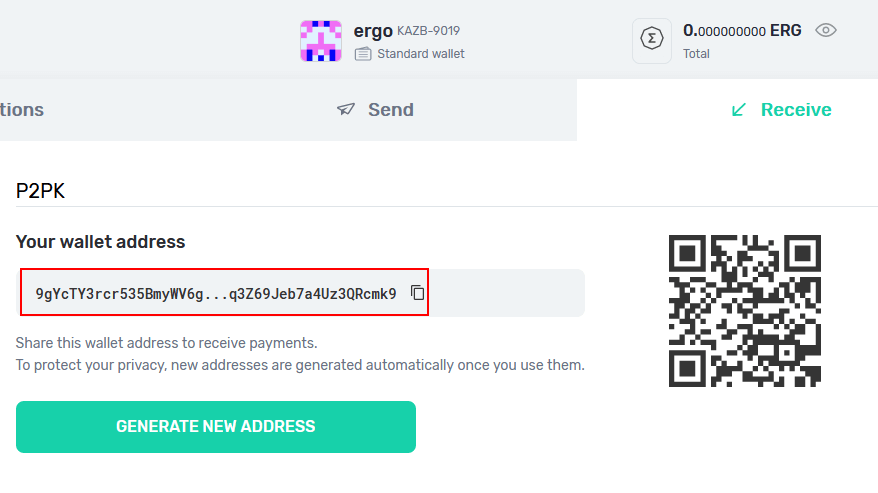This screenshot has height=493, width=878.
Task: Click GENERATE NEW ADDRESS button
Action: coord(216,427)
